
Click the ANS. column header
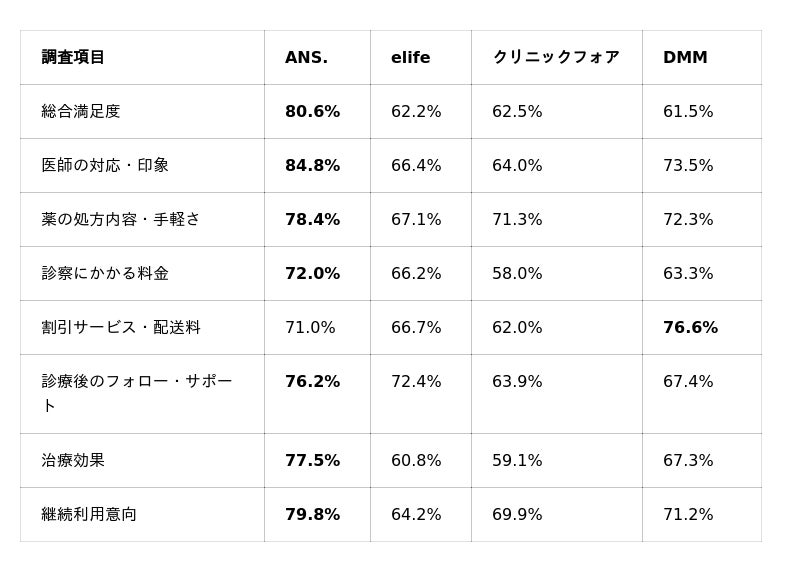[x=306, y=57]
